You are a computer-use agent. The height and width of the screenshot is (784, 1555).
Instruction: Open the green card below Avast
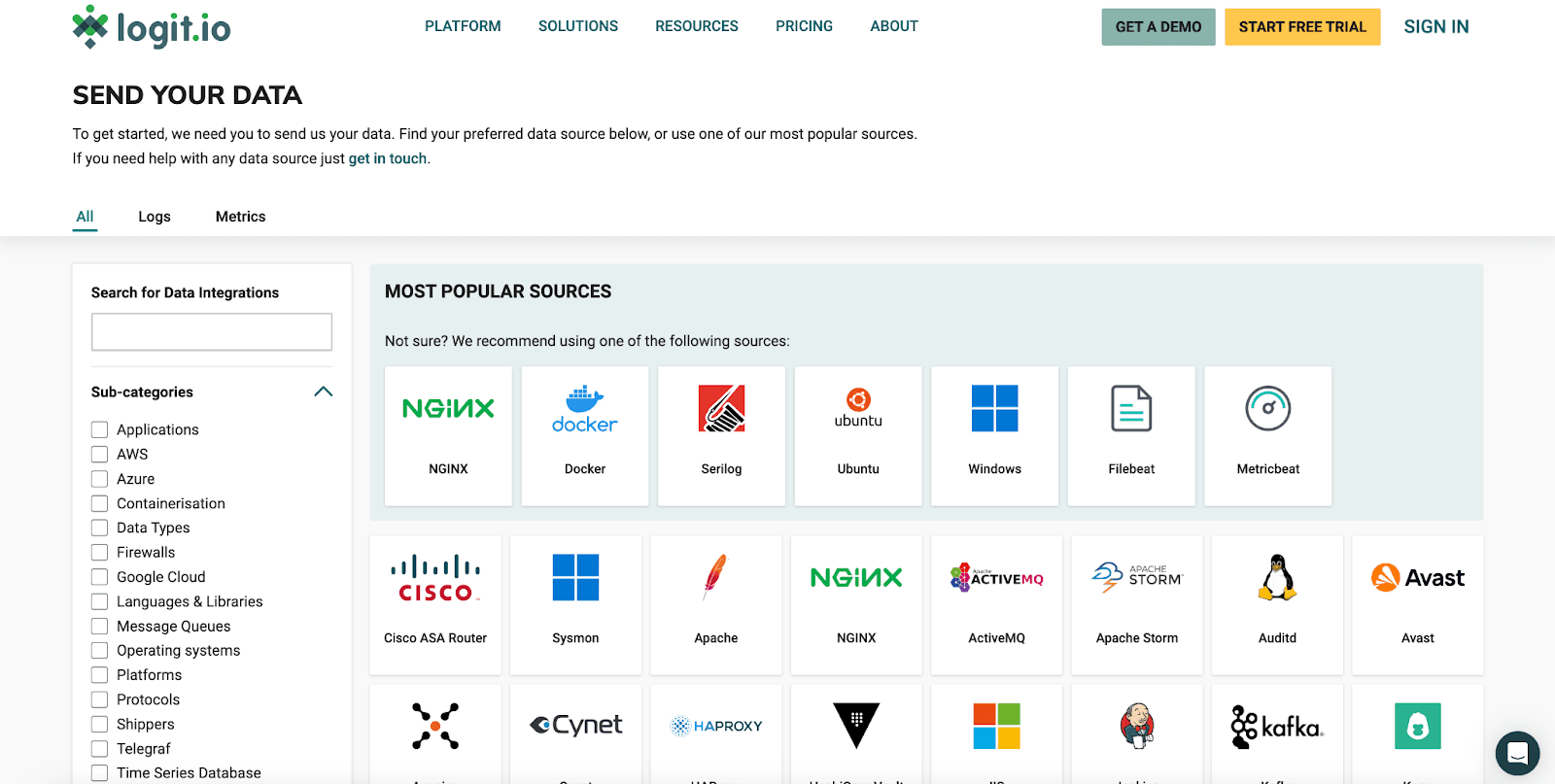(1418, 733)
